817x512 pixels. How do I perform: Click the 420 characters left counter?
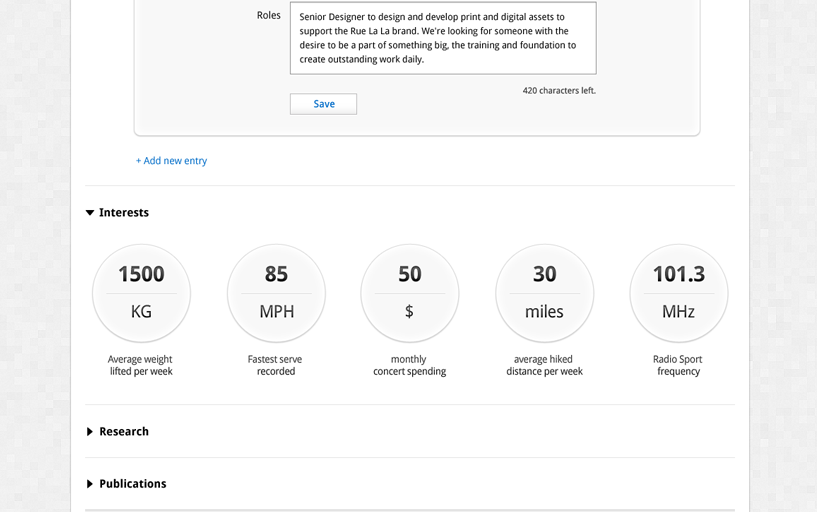click(559, 91)
